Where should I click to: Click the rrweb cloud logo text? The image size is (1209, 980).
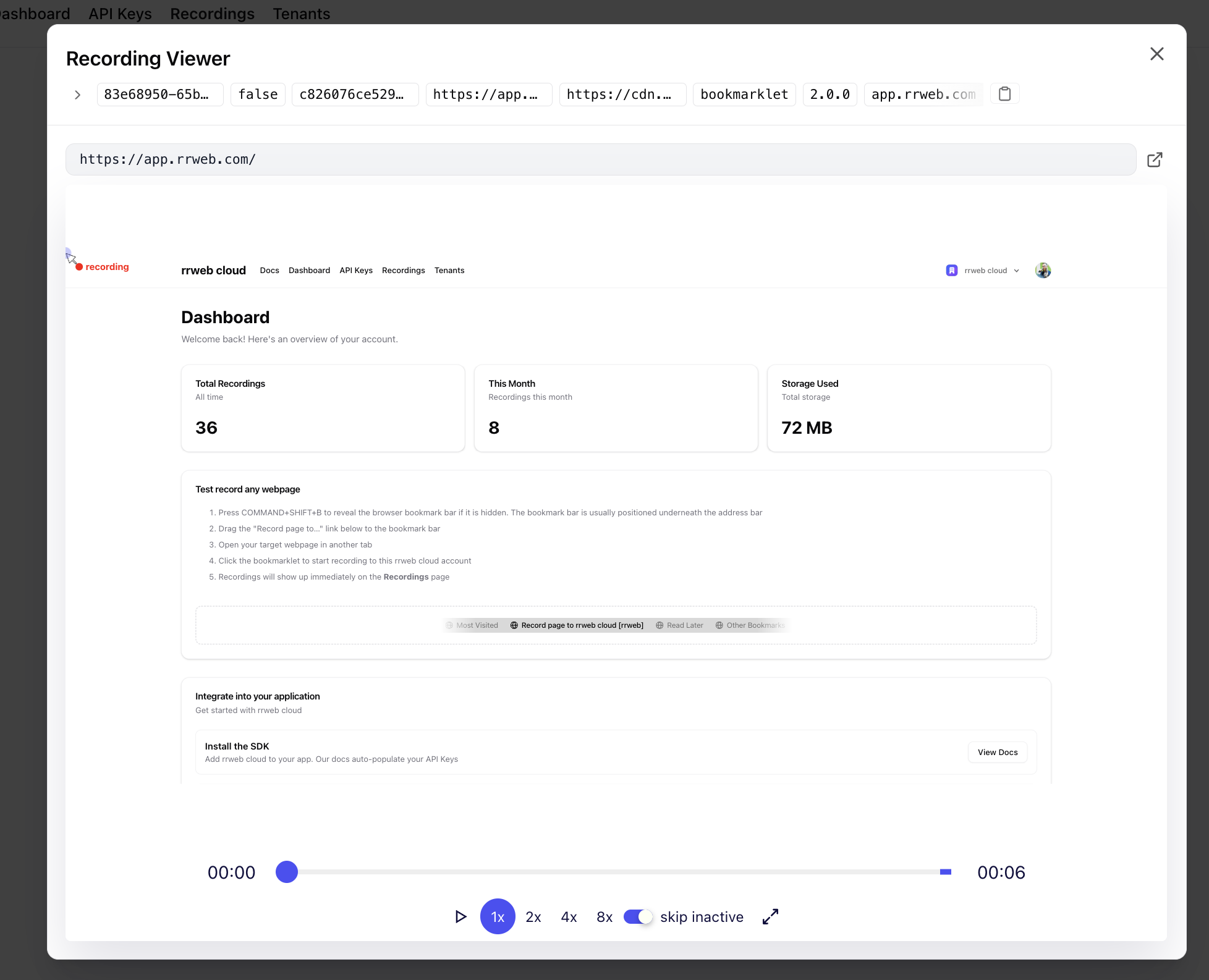pos(213,270)
